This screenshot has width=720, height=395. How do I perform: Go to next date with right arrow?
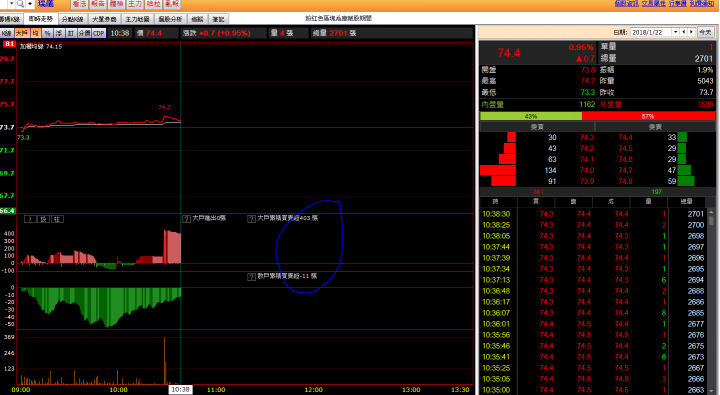[691, 32]
